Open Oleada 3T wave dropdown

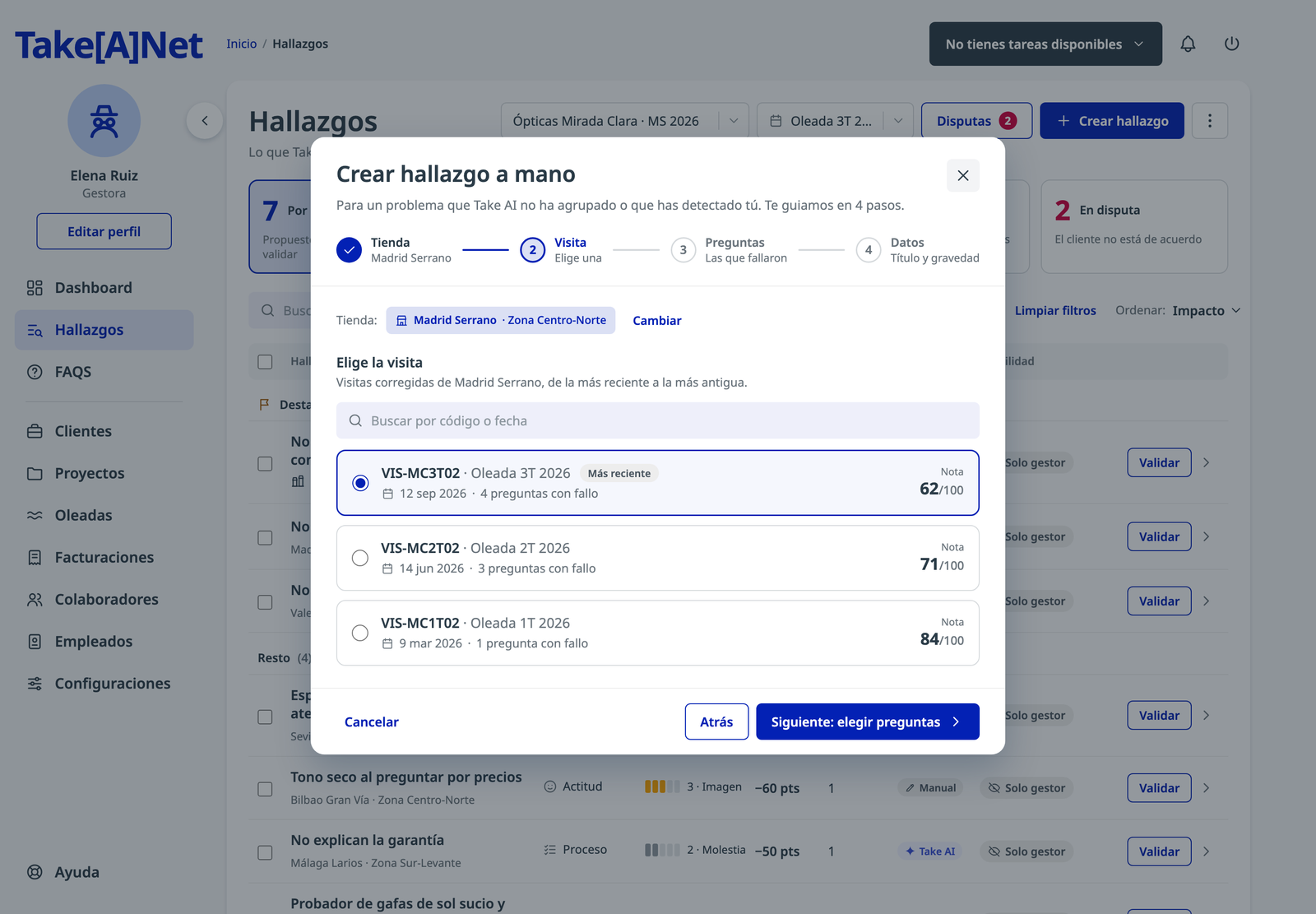(835, 121)
